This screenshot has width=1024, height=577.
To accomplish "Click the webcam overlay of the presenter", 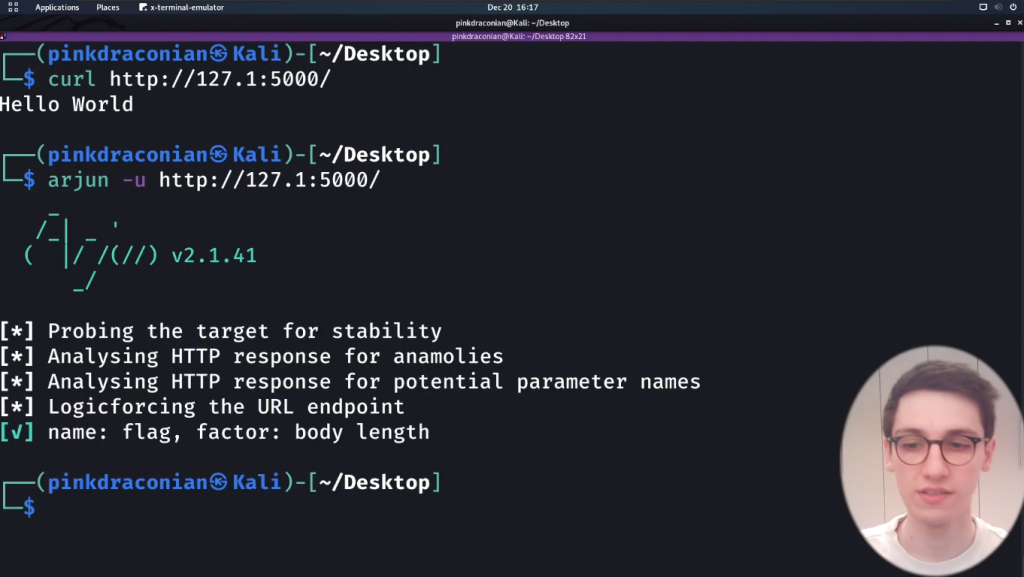I will point(932,460).
